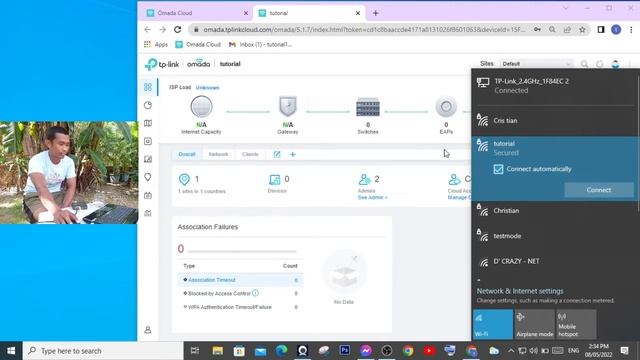
Task: Click the Gateway shield icon
Action: click(x=288, y=107)
